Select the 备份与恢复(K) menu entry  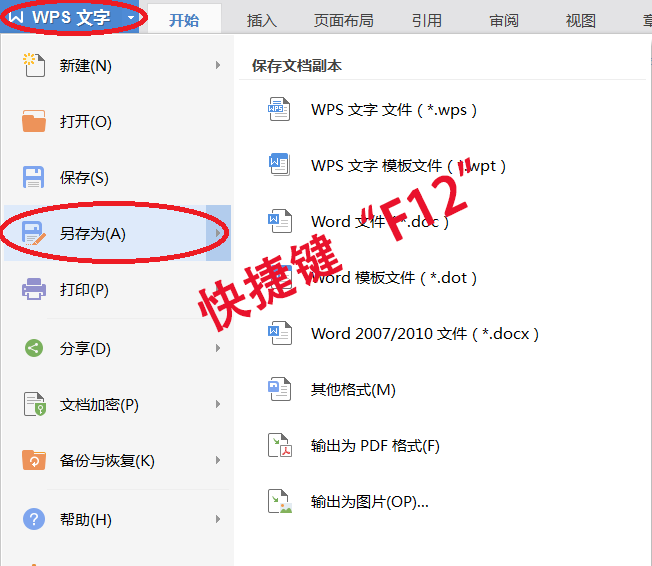(118, 460)
